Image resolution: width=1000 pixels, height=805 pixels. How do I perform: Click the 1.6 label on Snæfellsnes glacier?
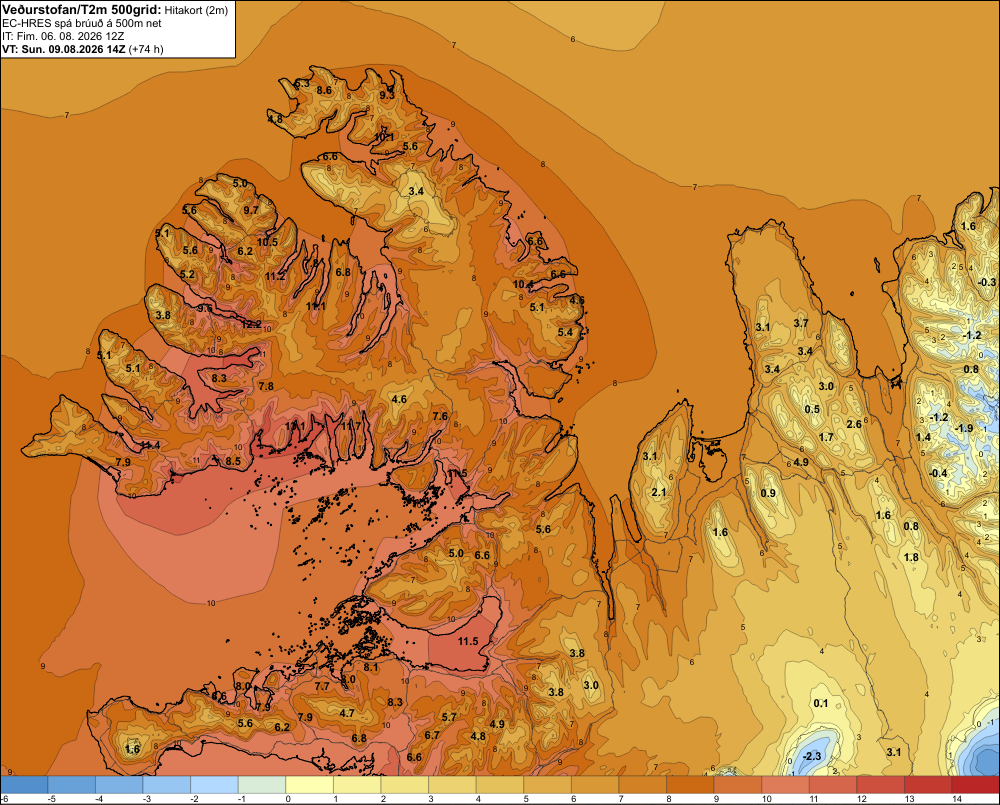click(x=132, y=749)
